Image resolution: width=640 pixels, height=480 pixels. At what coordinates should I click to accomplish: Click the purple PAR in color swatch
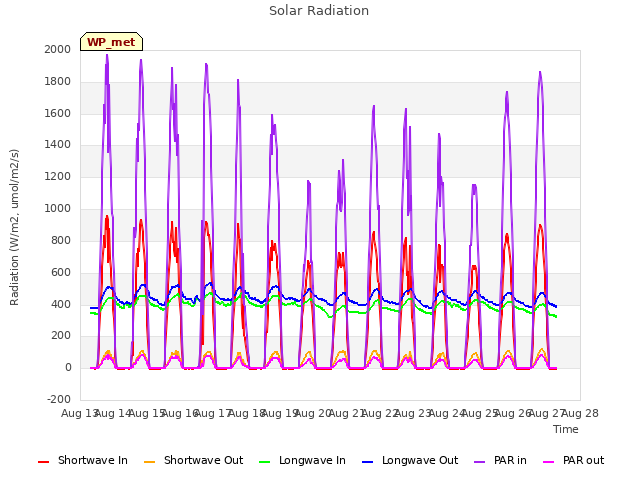(x=480, y=462)
